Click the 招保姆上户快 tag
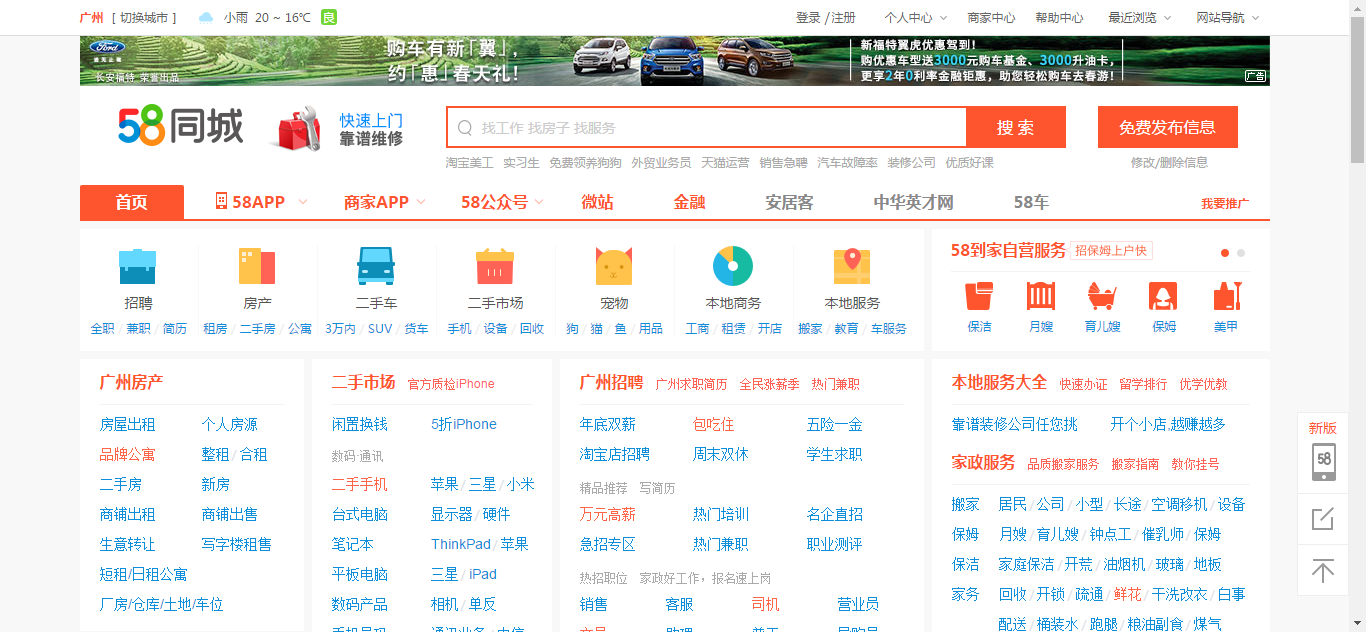Screen dimensions: 1366x632 tap(1111, 250)
